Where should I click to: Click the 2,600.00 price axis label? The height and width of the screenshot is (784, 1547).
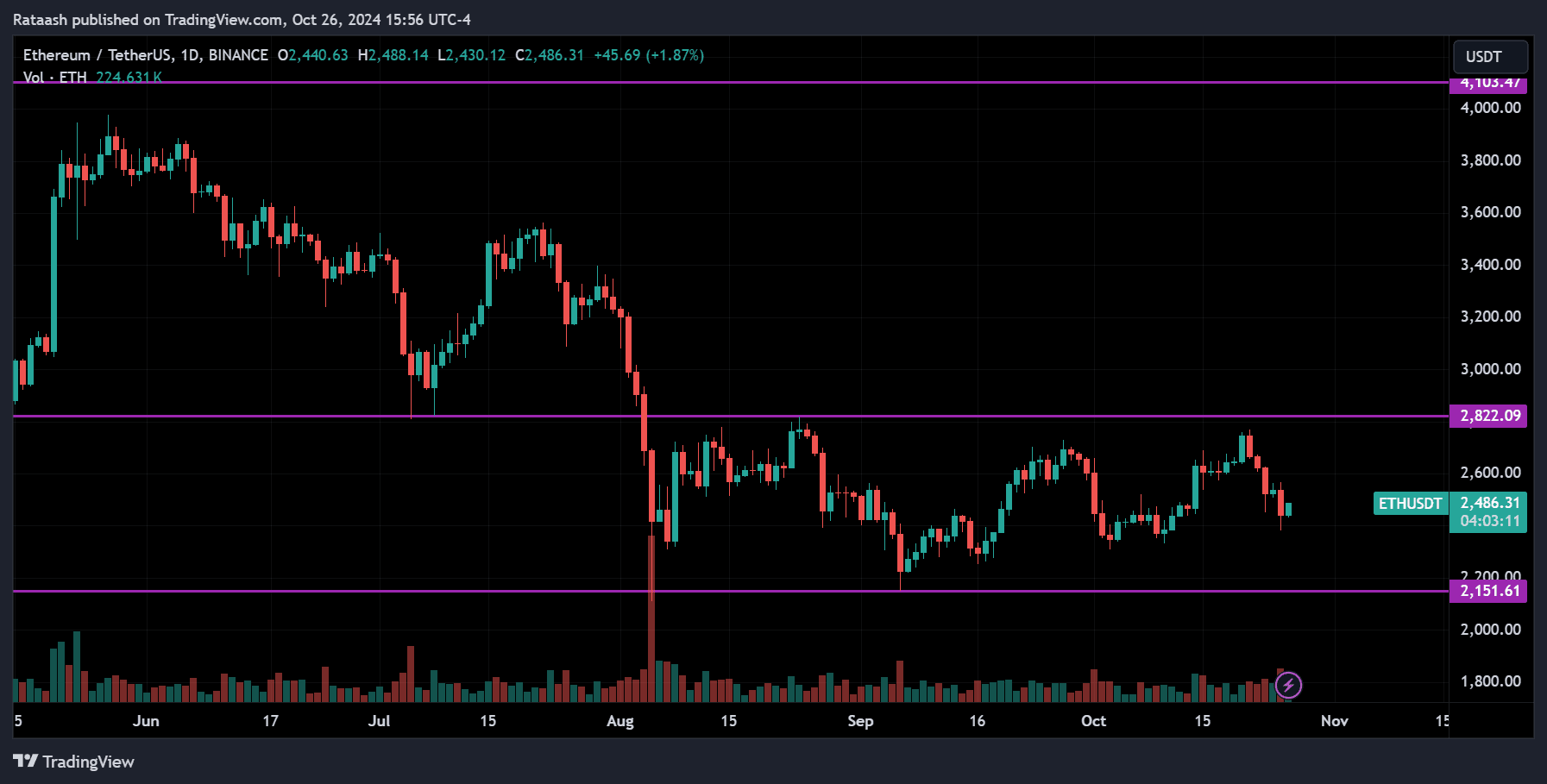[x=1490, y=473]
